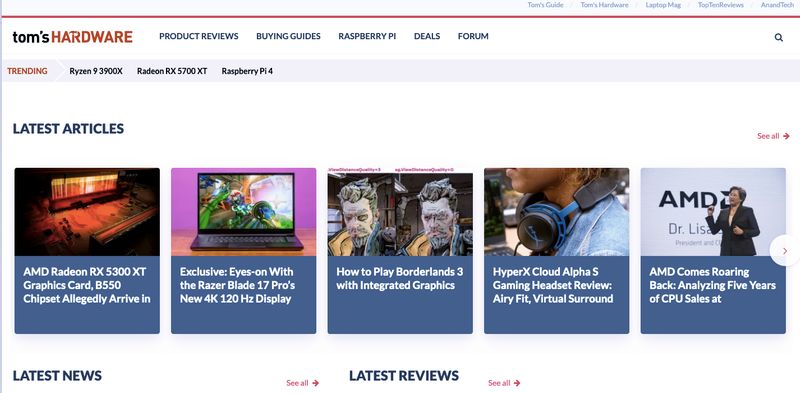Select trending topic Radeon RX 5700 XT
The image size is (800, 393).
(172, 71)
